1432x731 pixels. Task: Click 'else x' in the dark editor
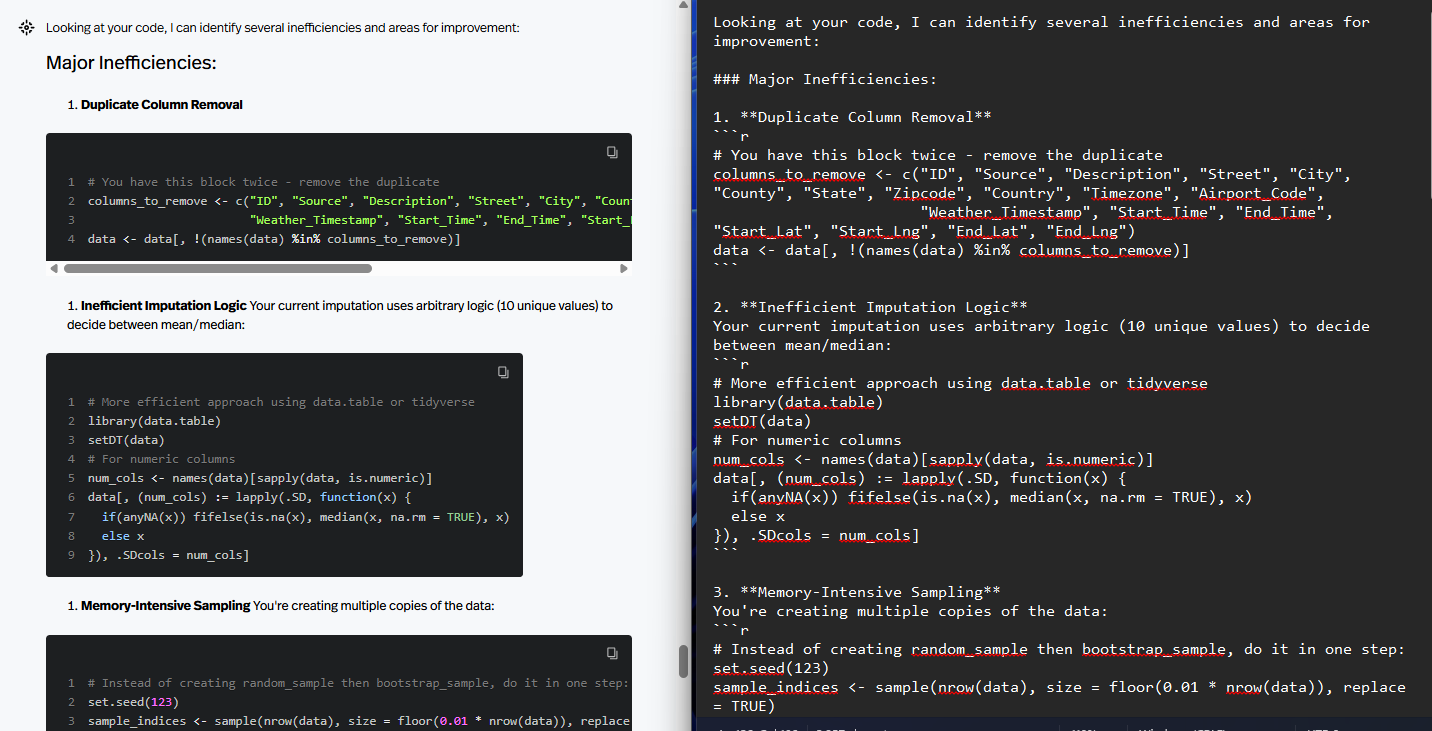pos(758,516)
